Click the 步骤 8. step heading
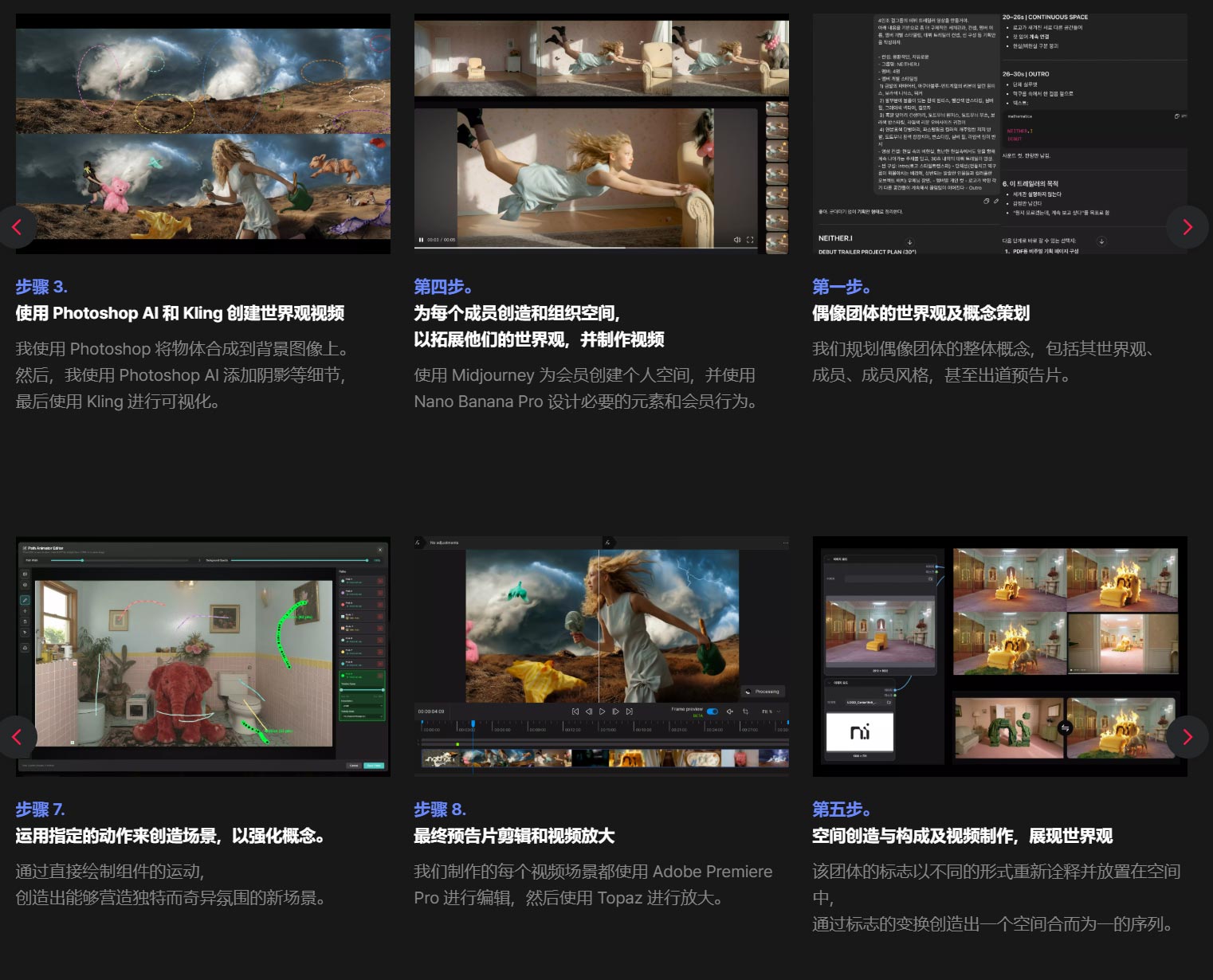Viewport: 1213px width, 980px height. tap(440, 809)
